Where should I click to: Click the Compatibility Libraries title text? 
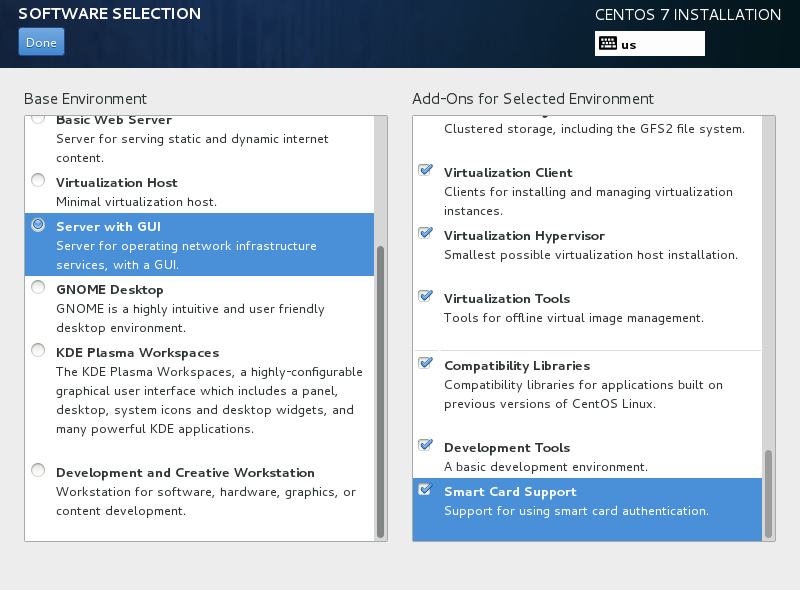[x=516, y=366]
